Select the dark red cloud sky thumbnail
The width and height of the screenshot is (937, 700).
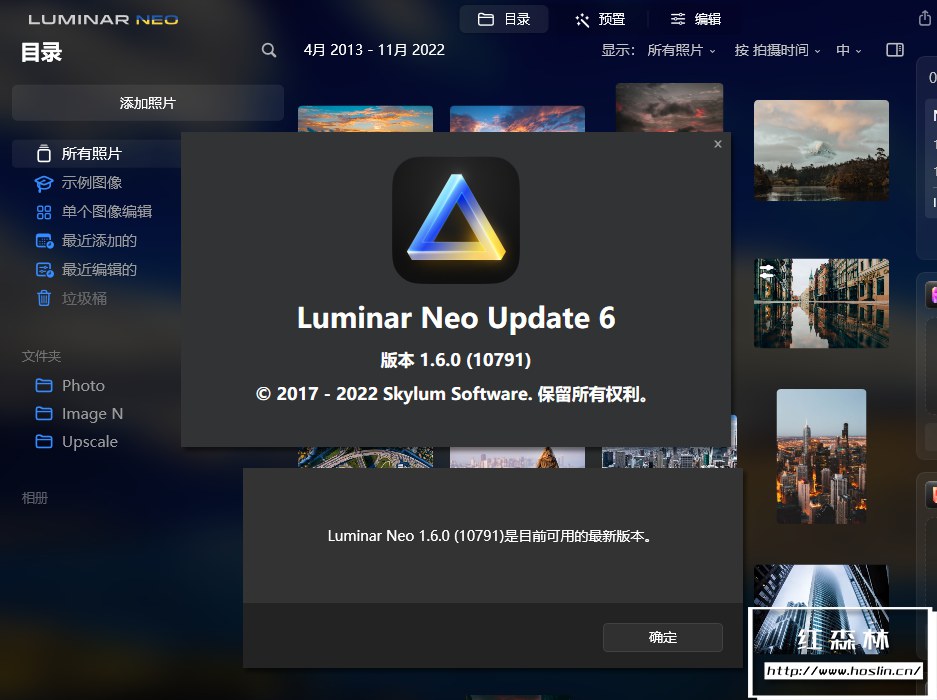click(x=669, y=108)
